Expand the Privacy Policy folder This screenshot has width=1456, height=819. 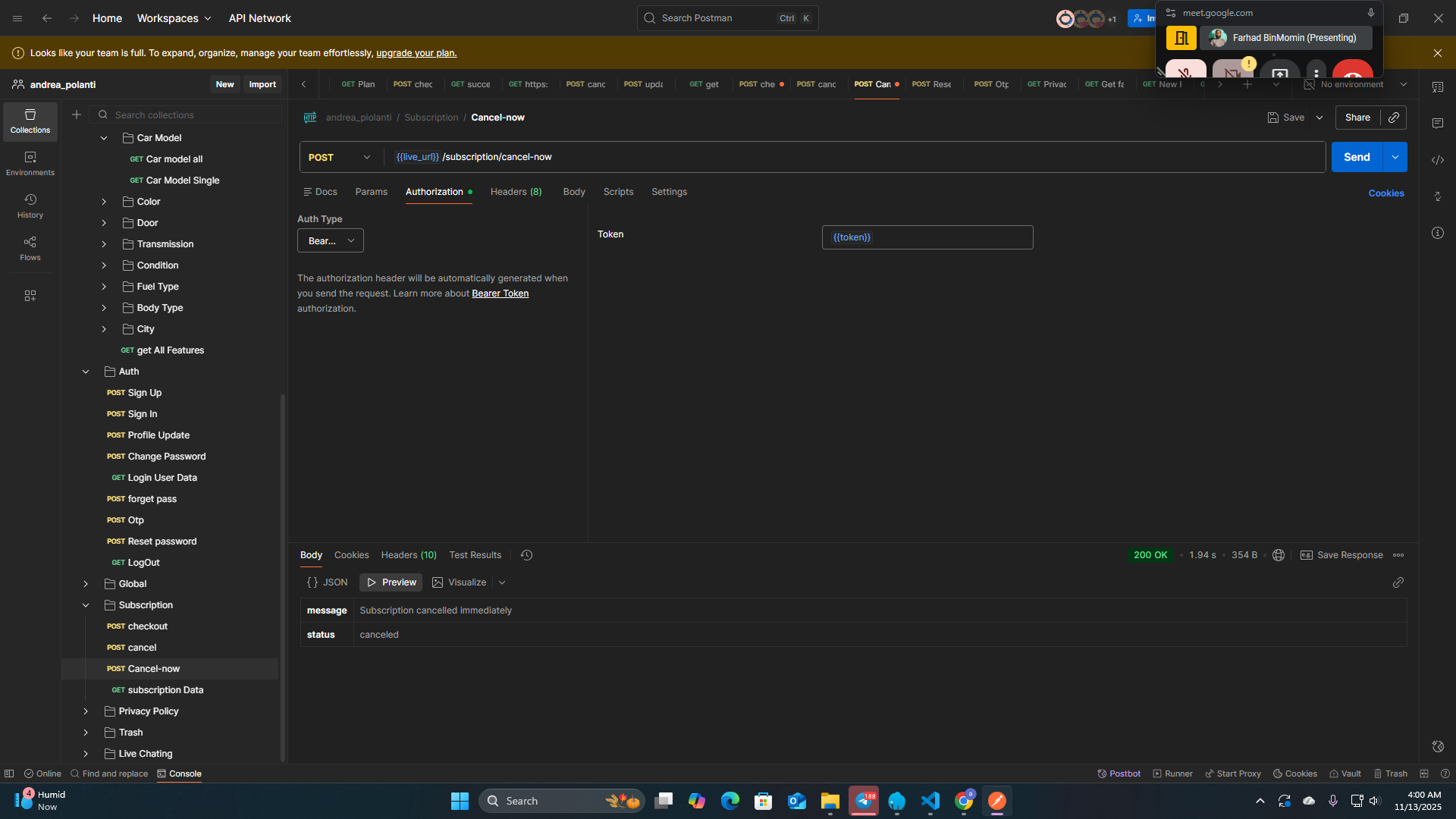click(x=86, y=711)
